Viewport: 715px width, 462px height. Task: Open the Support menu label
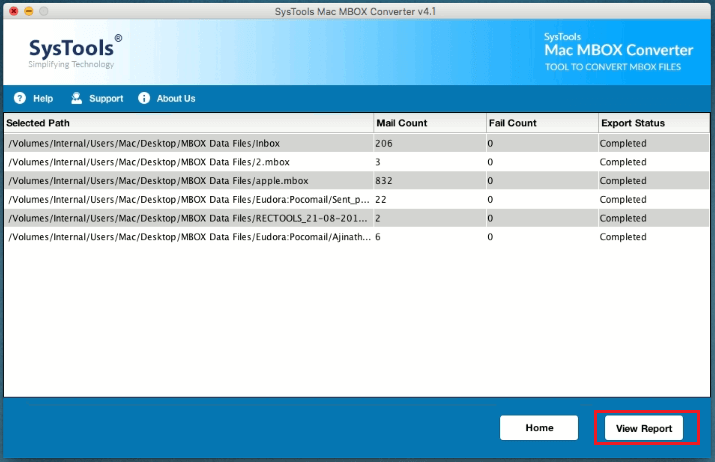coord(106,99)
